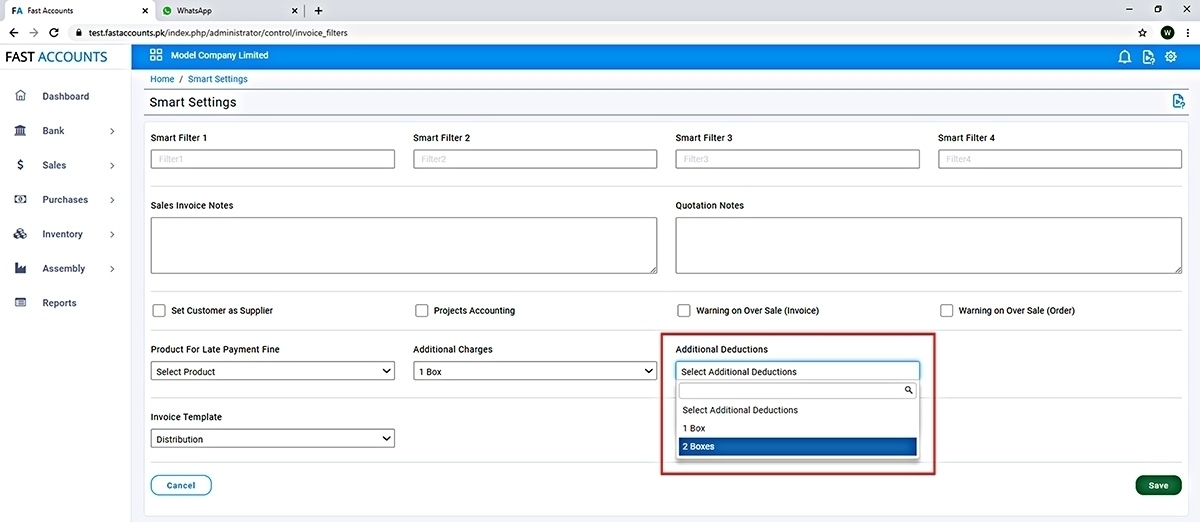Screen dimensions: 1200x522
Task: Open Reports from the sidebar
Action: click(59, 303)
